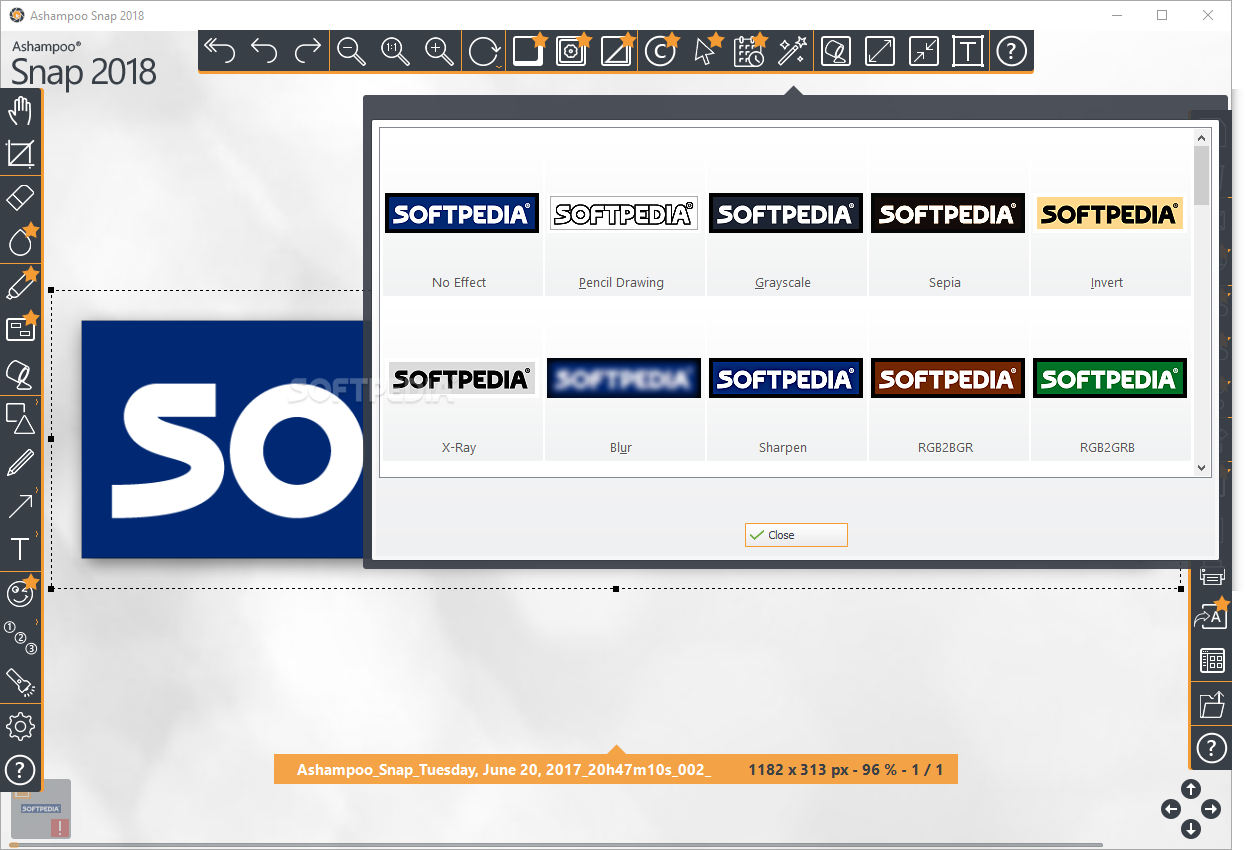Click the framed T text icon
This screenshot has width=1250, height=850.
pyautogui.click(x=968, y=51)
